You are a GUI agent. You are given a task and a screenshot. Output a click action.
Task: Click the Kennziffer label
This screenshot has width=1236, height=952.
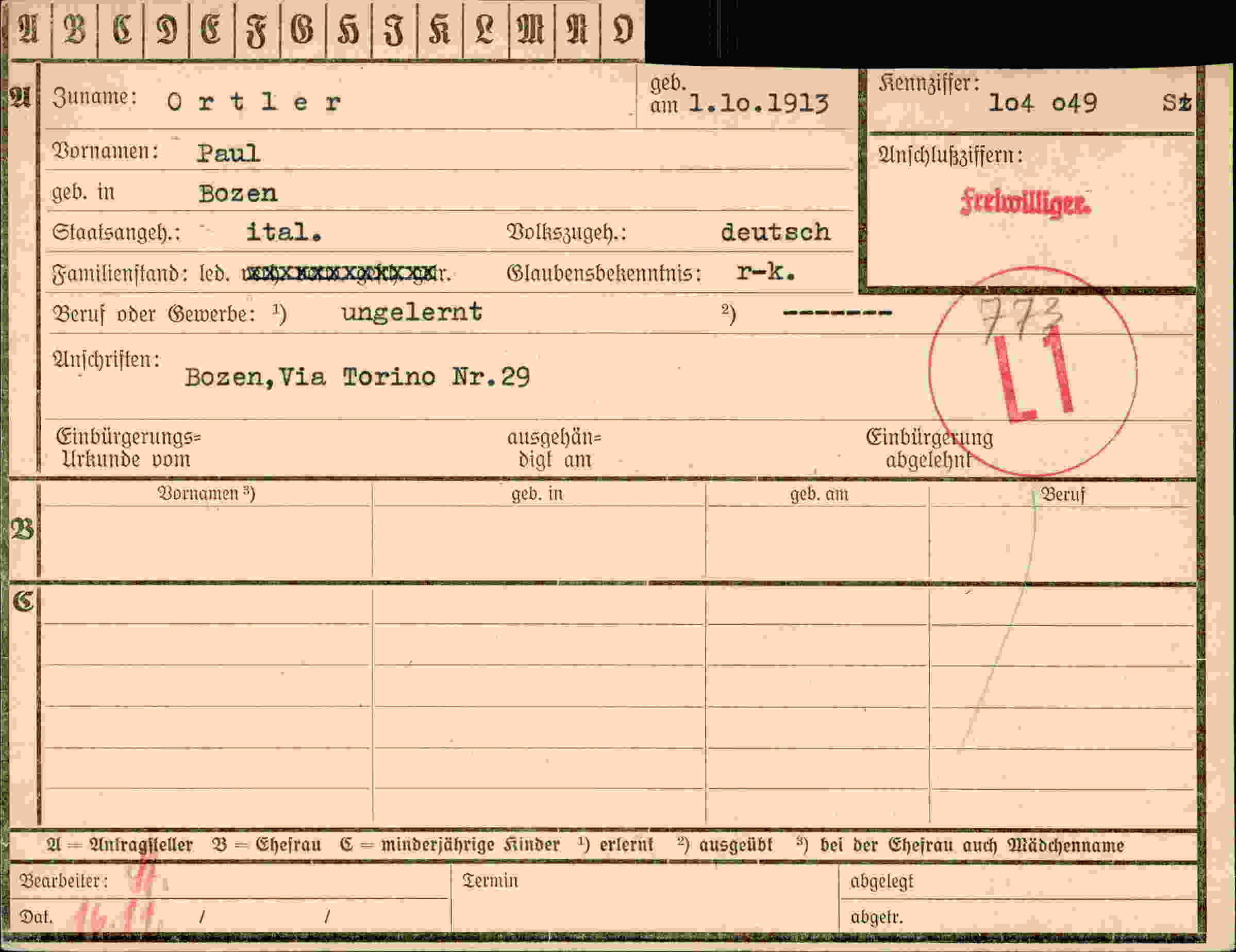click(929, 84)
